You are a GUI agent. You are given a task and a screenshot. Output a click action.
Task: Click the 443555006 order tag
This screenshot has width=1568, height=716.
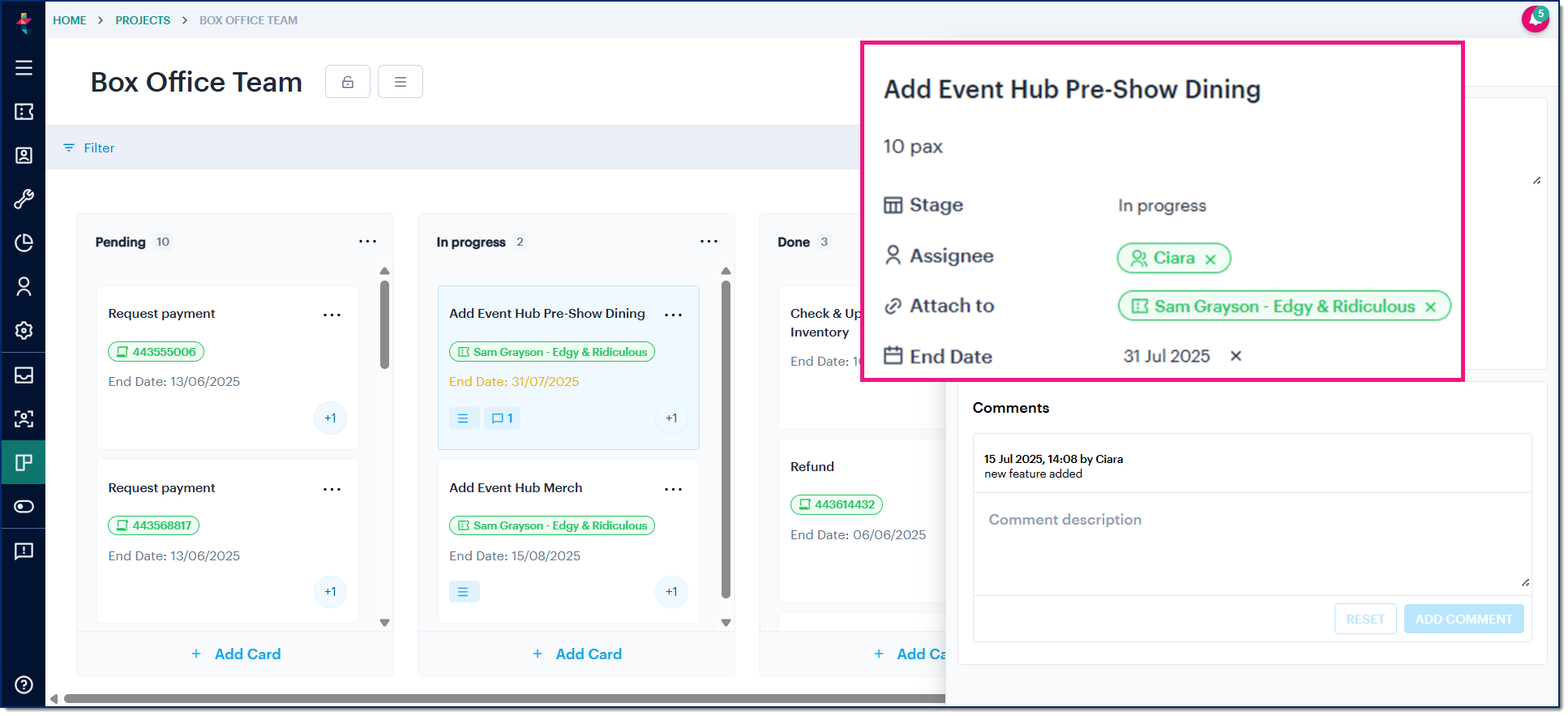[156, 352]
